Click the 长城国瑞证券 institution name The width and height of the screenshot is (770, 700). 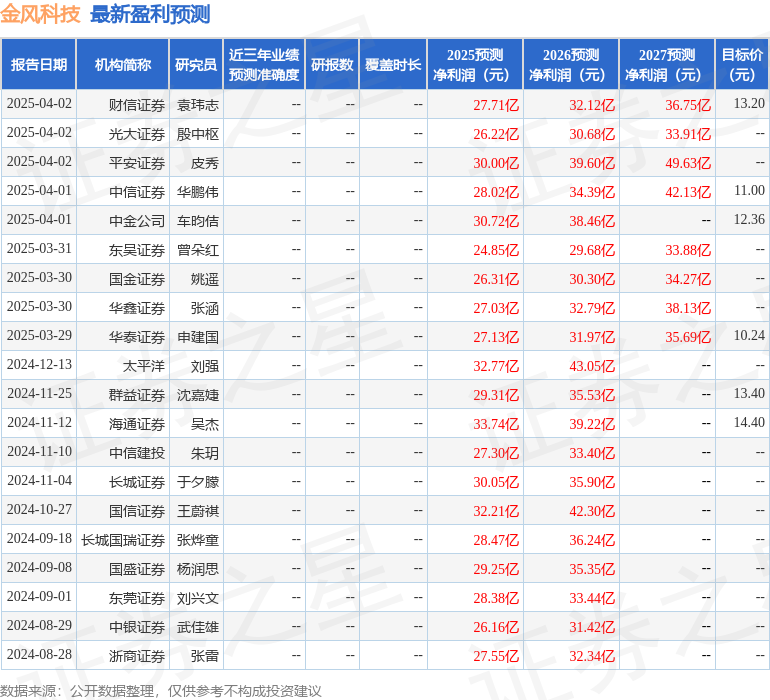pos(123,539)
